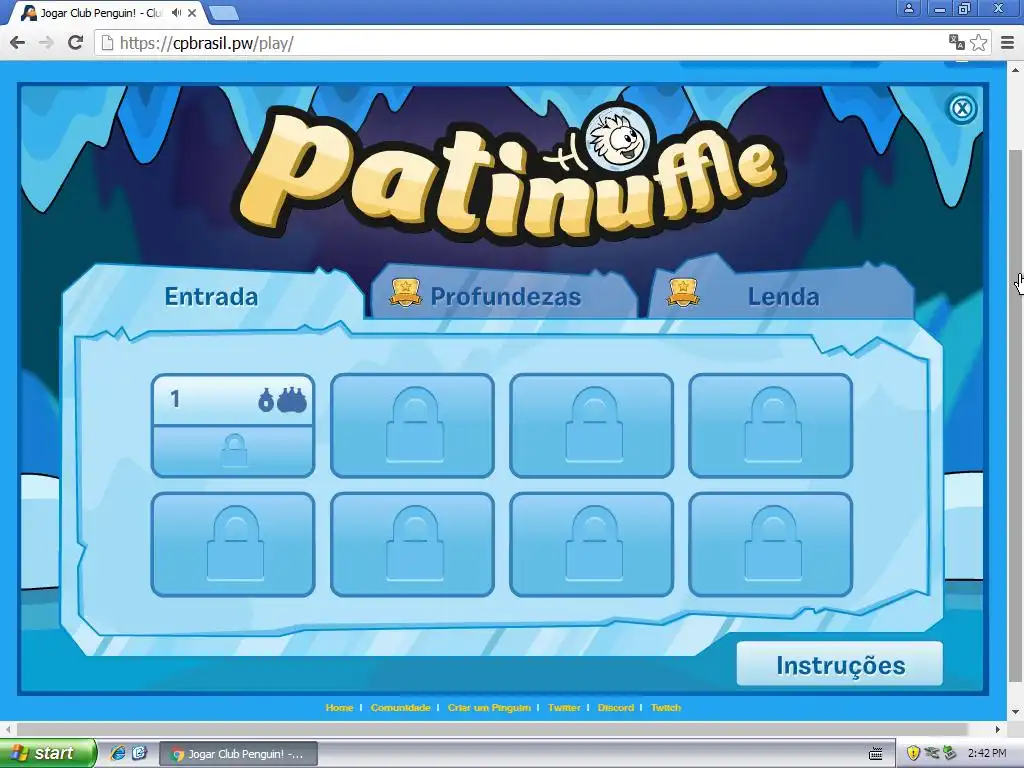Click the gold badge on Lenda tab
The height and width of the screenshot is (768, 1024).
[x=682, y=292]
